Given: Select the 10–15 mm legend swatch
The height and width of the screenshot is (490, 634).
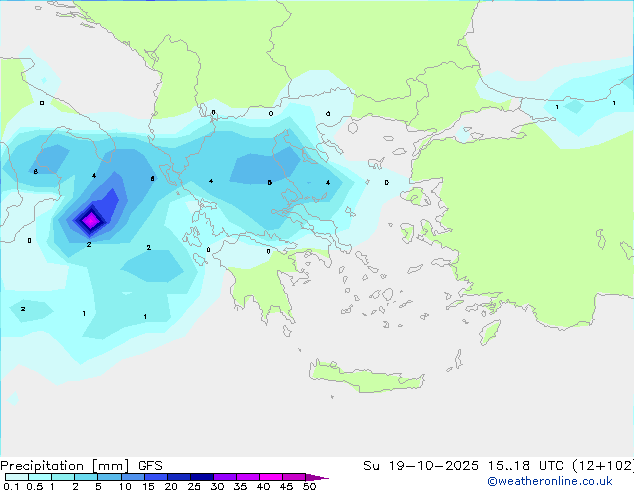Looking at the screenshot, I should pos(133,477).
